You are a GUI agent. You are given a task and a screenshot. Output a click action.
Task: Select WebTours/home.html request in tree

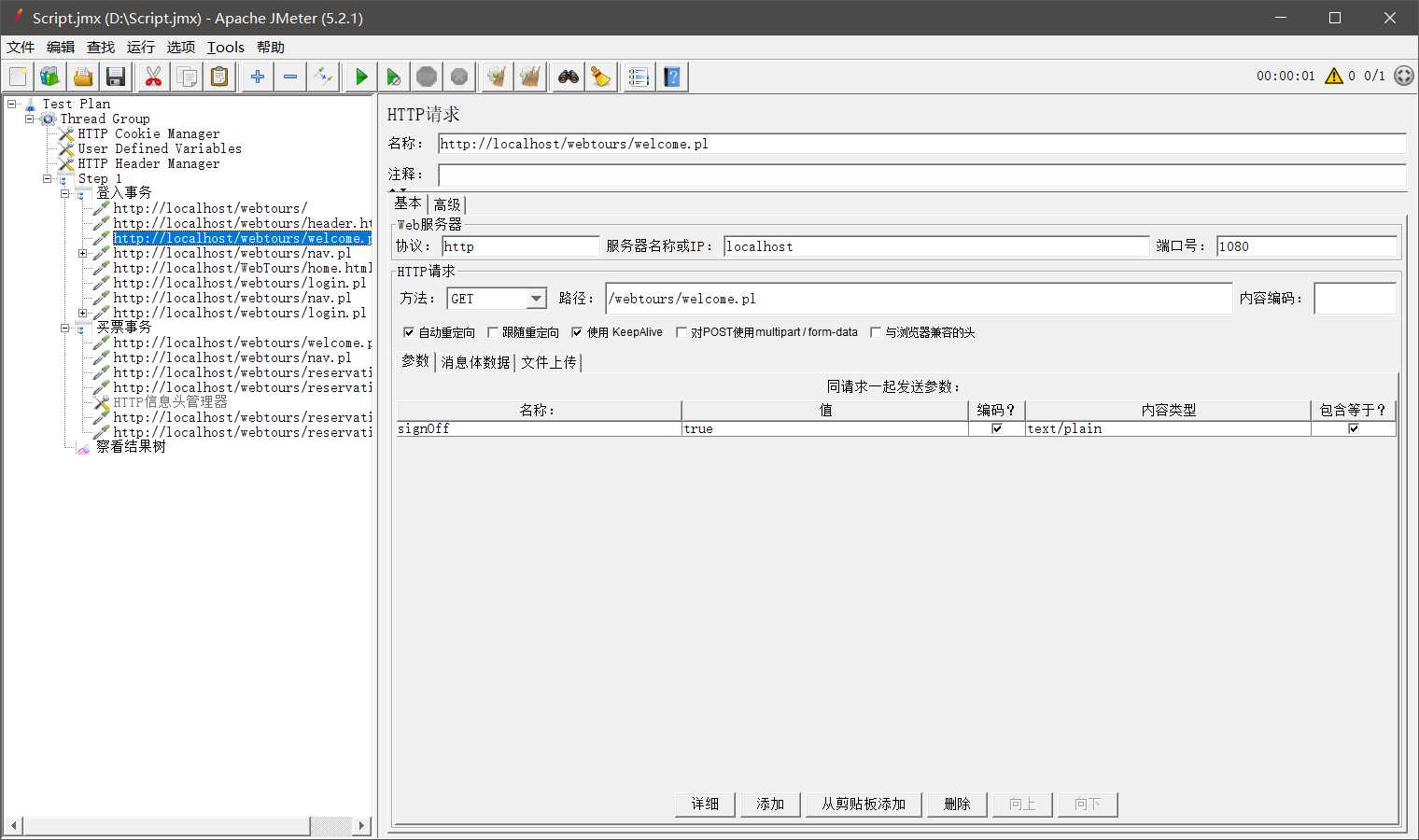[x=242, y=268]
